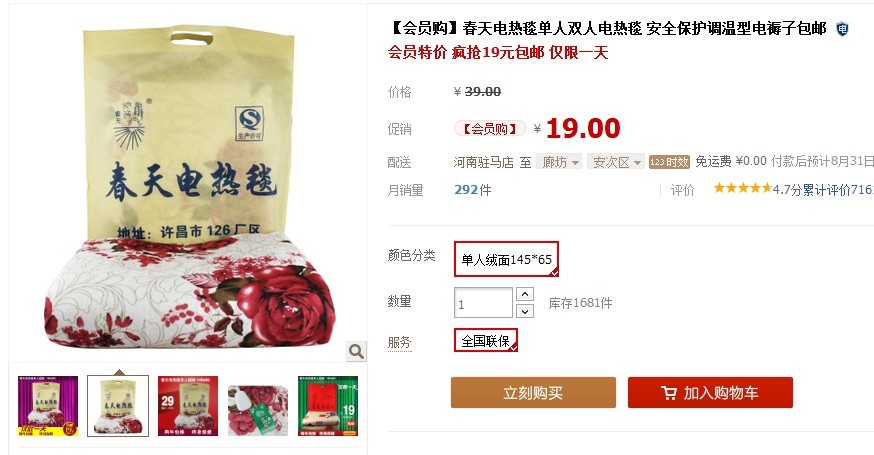Open the 累计评价 reviews link
This screenshot has height=455, width=874.
[x=837, y=190]
